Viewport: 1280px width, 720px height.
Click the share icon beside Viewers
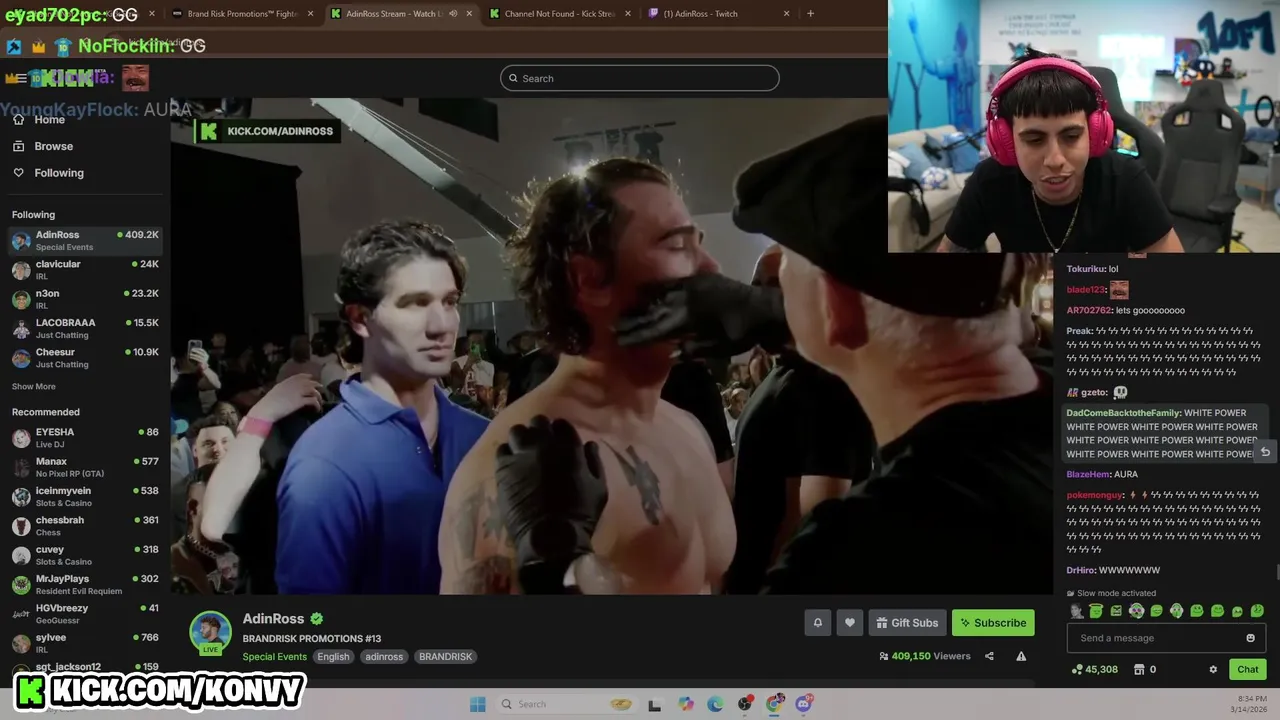pyautogui.click(x=989, y=656)
